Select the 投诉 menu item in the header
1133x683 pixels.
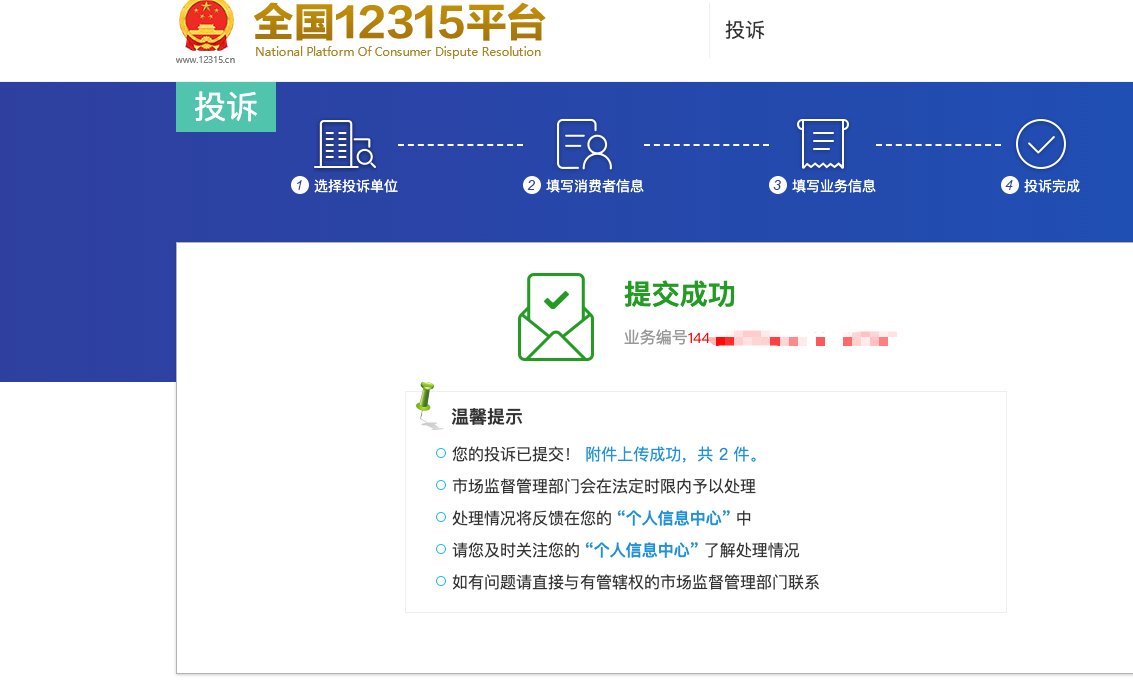click(x=744, y=31)
